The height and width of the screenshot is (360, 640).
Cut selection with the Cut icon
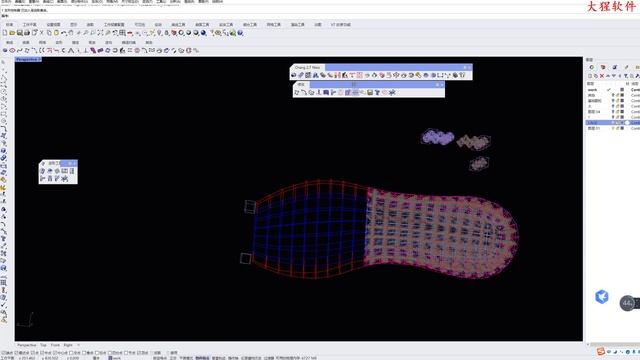pyautogui.click(x=42, y=33)
